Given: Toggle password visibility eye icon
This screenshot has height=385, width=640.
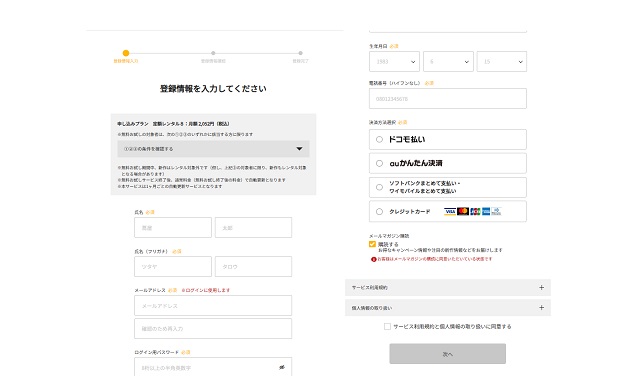Looking at the screenshot, I should point(282,367).
